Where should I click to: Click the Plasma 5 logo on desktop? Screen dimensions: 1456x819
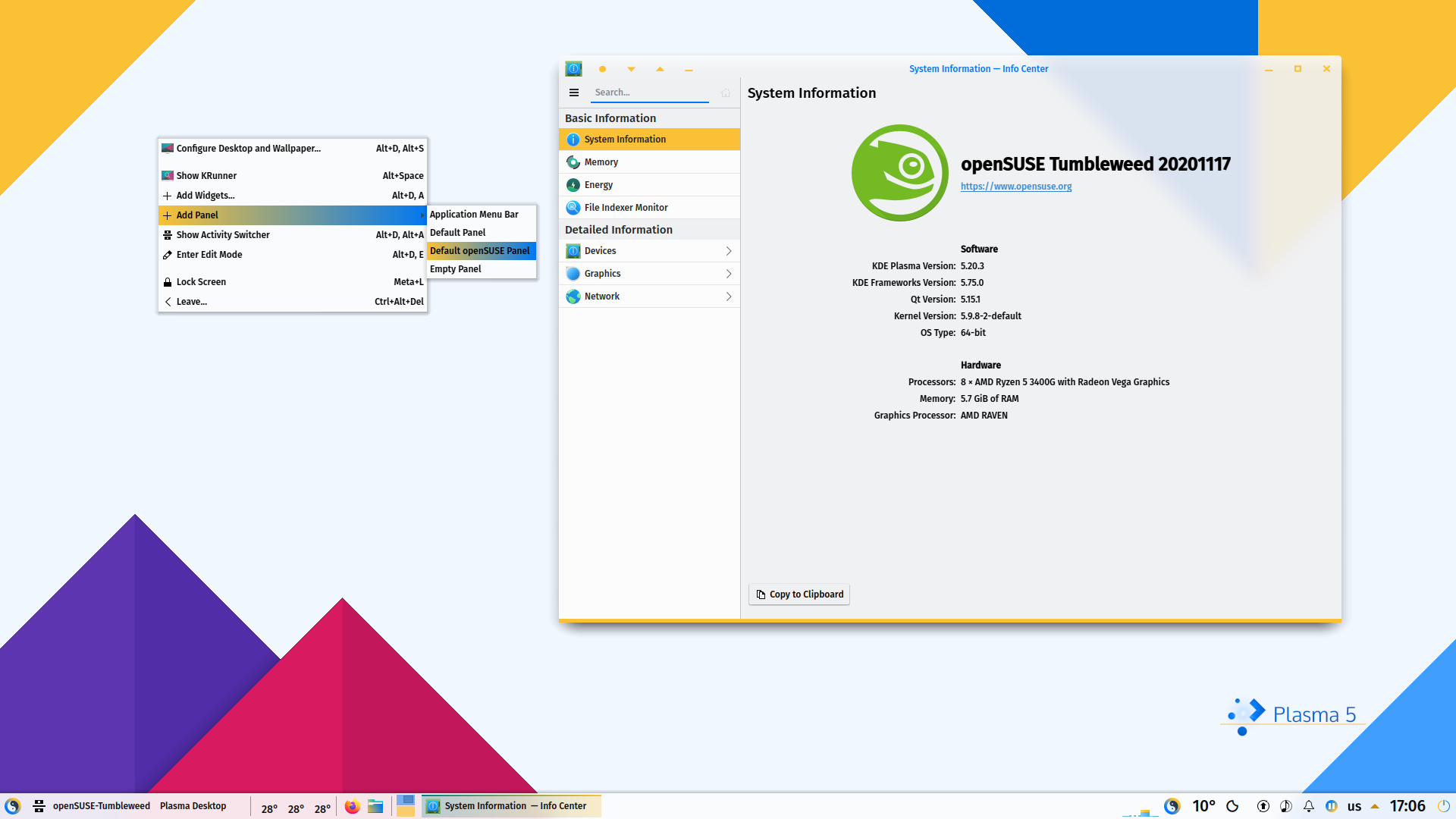coord(1291,716)
